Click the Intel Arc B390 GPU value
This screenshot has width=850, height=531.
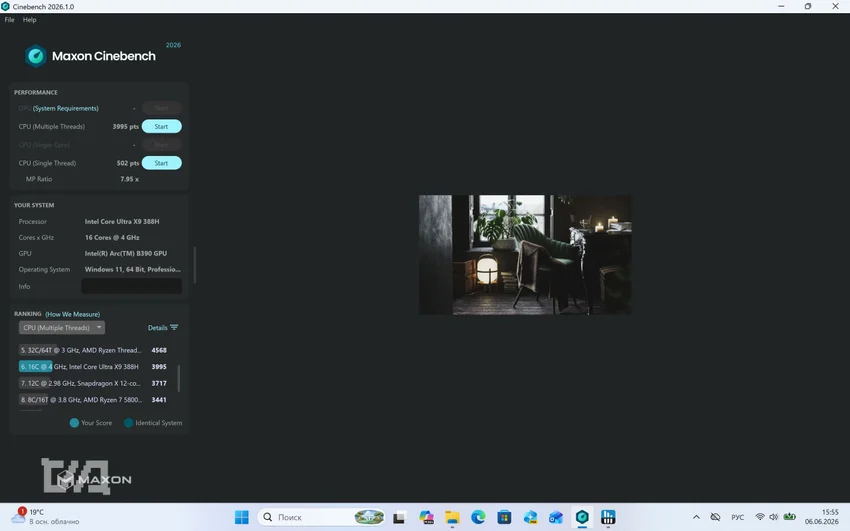pos(126,254)
